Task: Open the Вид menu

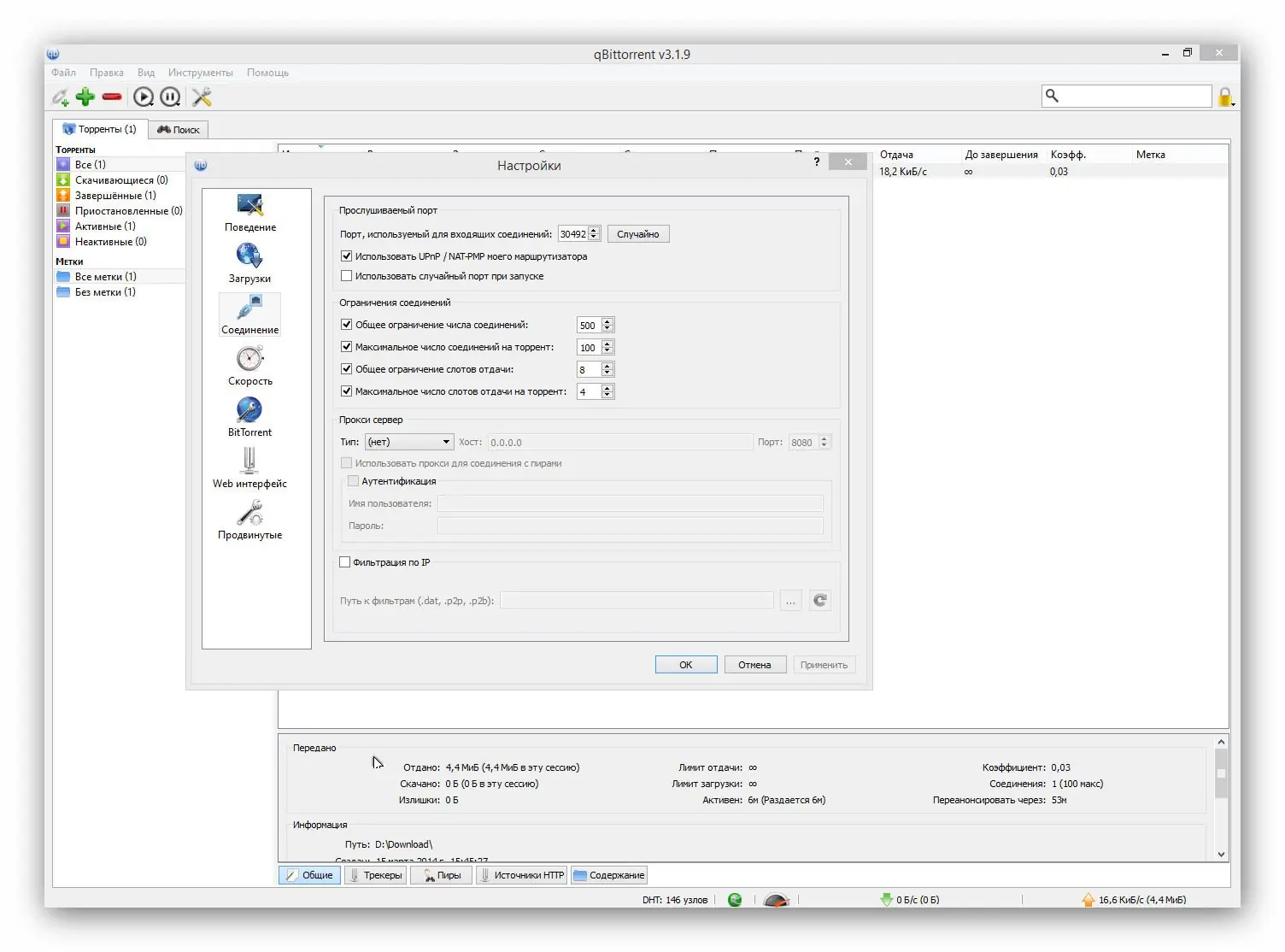Action: tap(146, 73)
